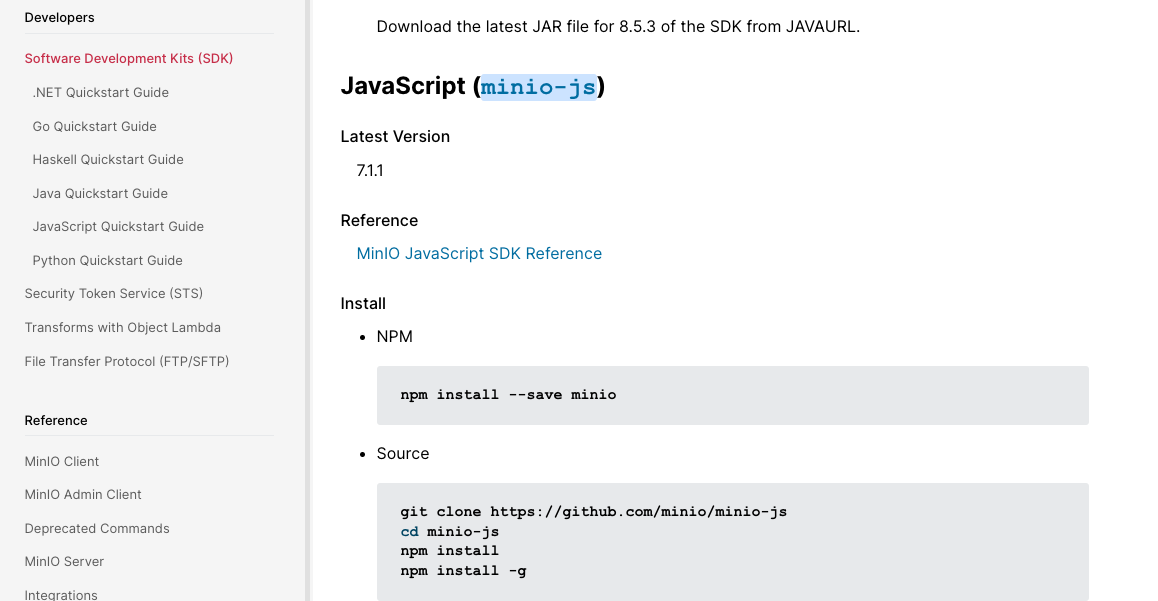Open File Transfer Protocol (FTP/SFTP) page
The height and width of the screenshot is (601, 1158).
pyautogui.click(x=127, y=361)
